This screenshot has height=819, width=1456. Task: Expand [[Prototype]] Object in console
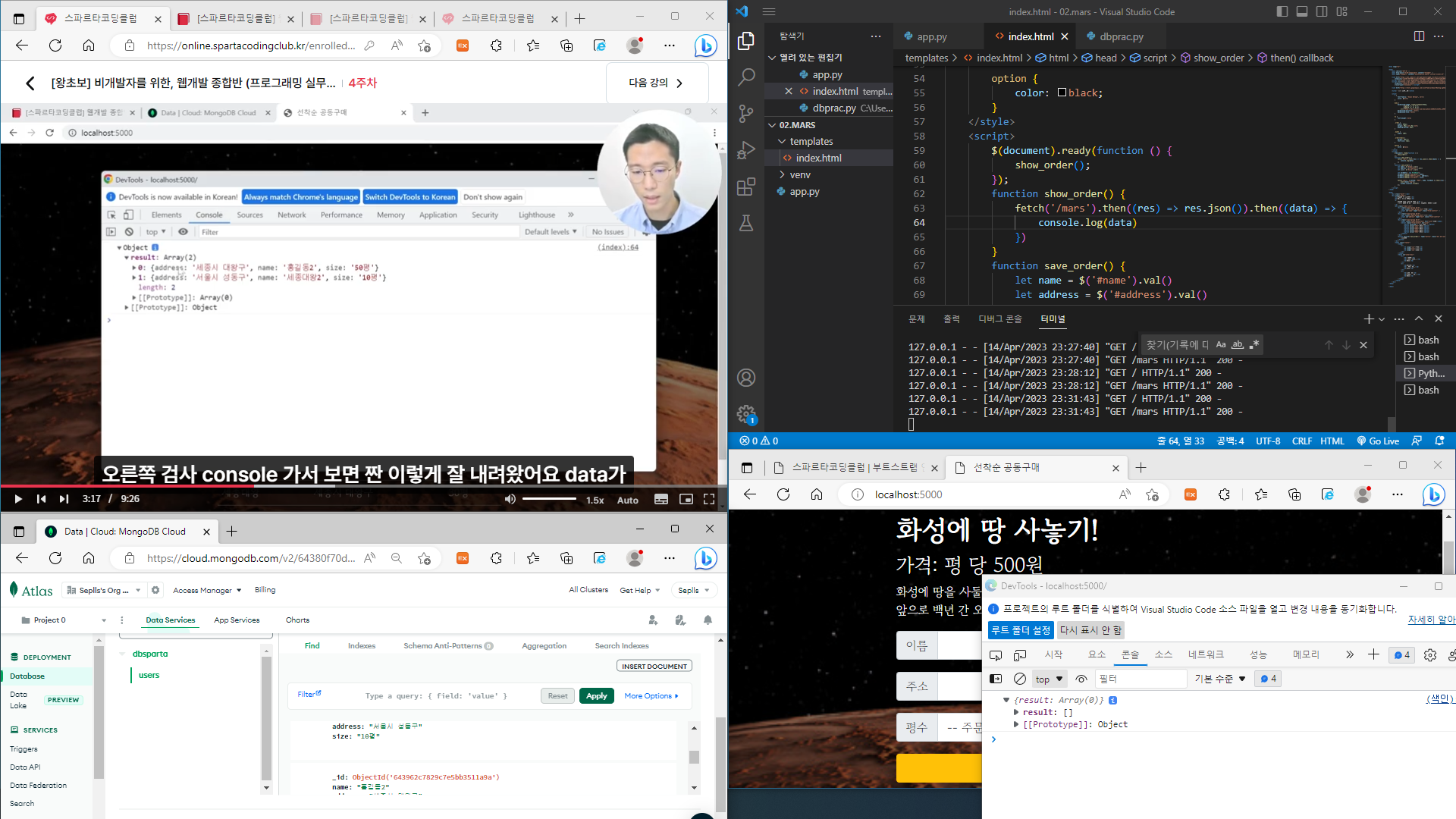pyautogui.click(x=1016, y=724)
